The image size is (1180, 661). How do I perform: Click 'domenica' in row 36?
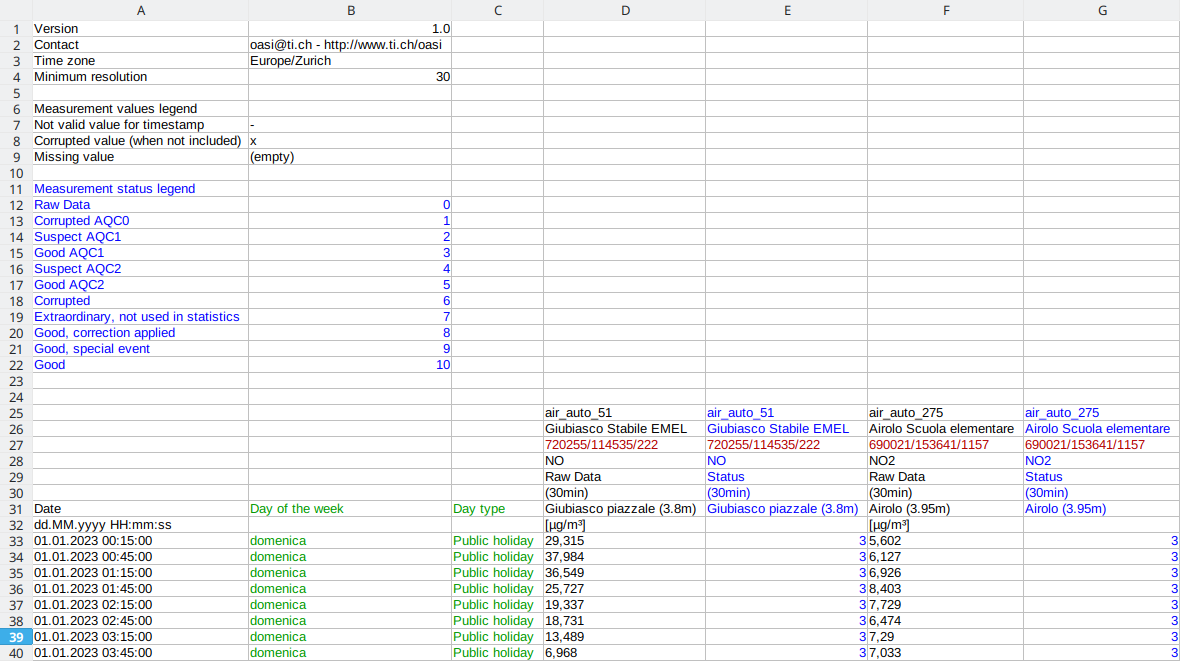(350, 589)
